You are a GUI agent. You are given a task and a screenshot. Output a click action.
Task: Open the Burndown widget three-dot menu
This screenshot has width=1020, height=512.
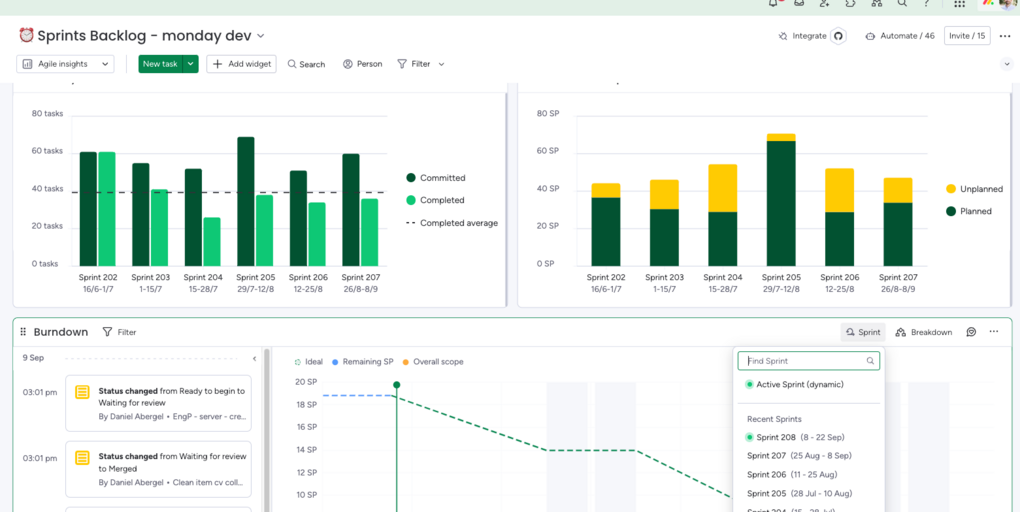click(x=994, y=332)
